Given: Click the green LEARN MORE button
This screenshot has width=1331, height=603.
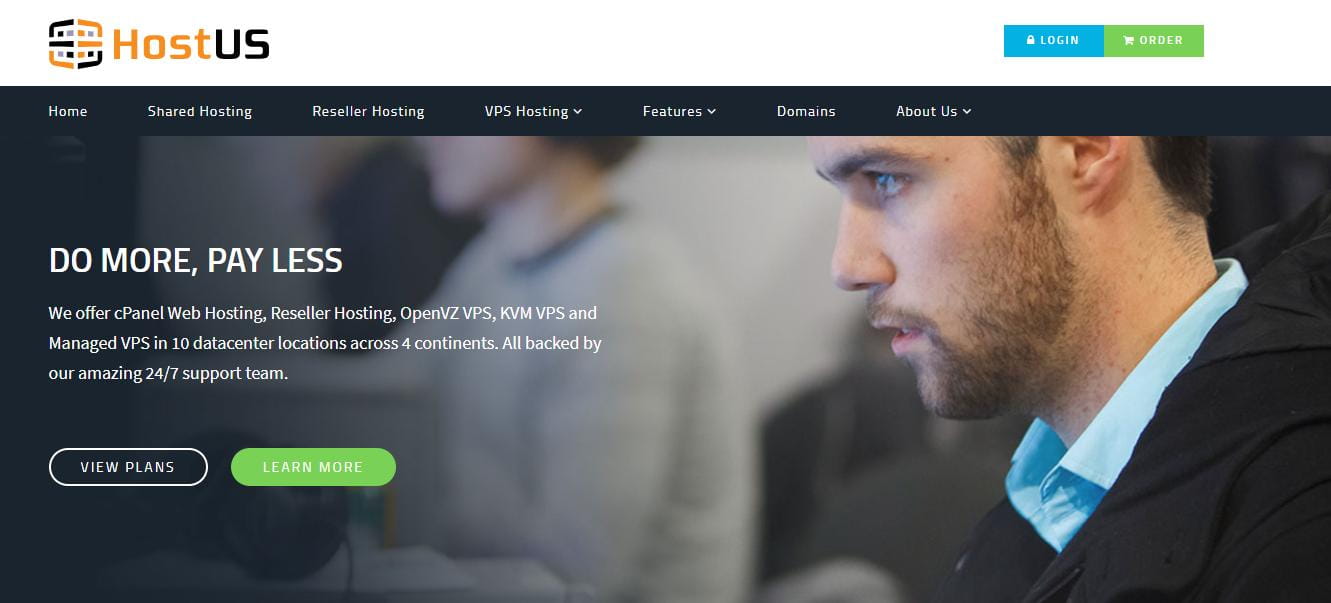Looking at the screenshot, I should tap(313, 467).
